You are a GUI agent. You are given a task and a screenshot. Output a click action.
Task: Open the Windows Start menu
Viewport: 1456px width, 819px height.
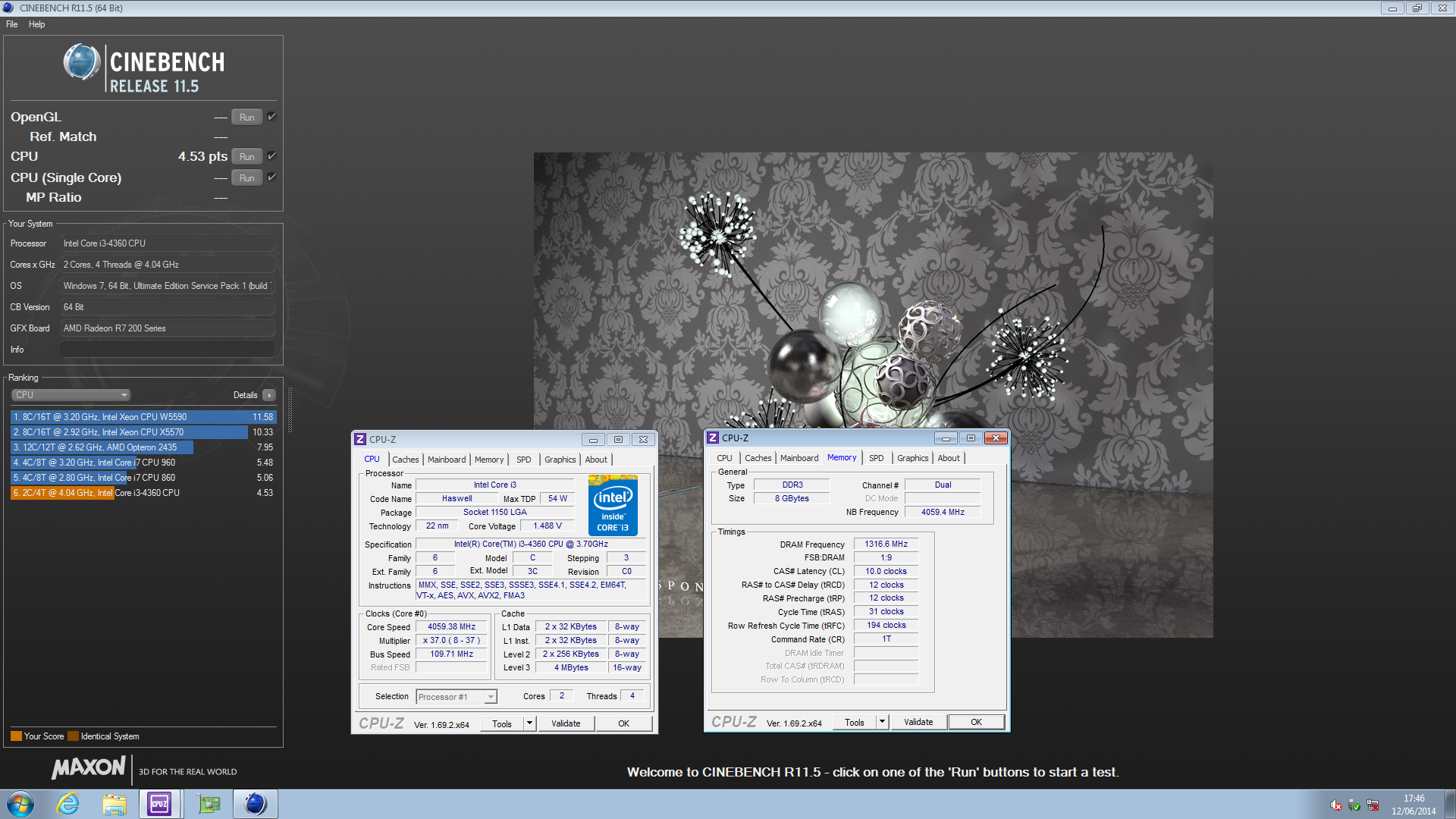20,805
